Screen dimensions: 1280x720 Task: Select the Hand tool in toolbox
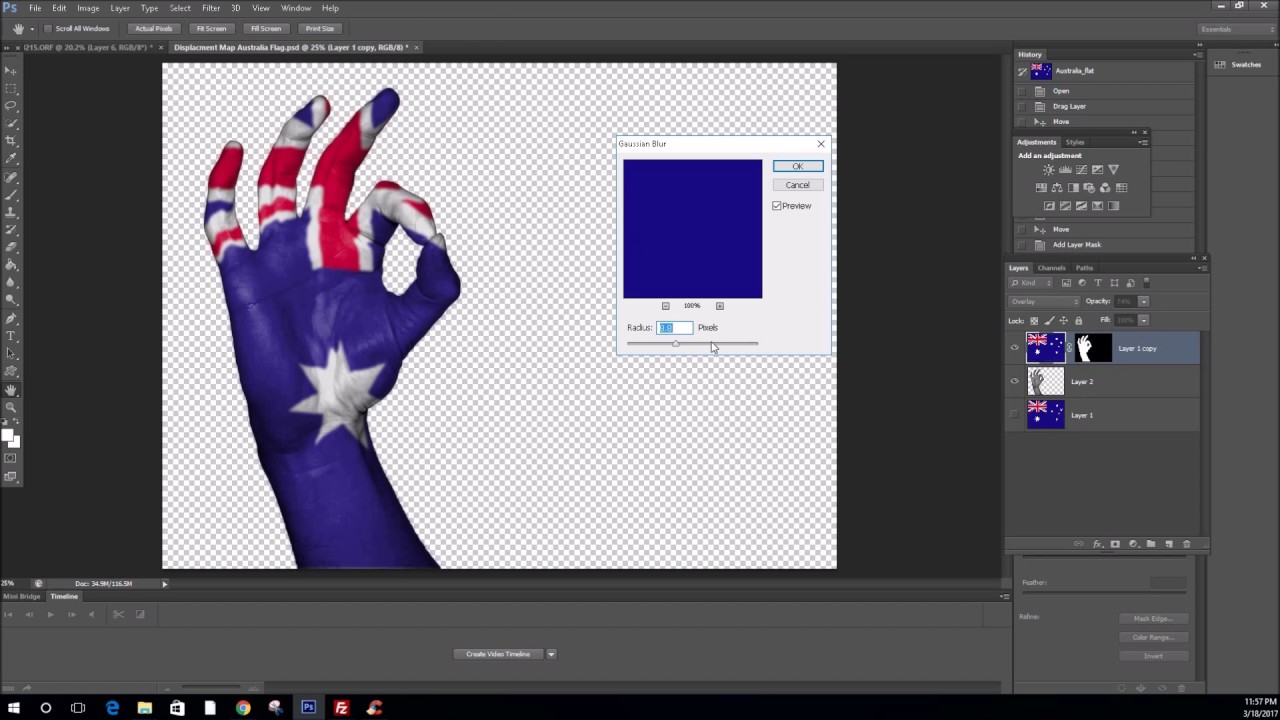(11, 390)
